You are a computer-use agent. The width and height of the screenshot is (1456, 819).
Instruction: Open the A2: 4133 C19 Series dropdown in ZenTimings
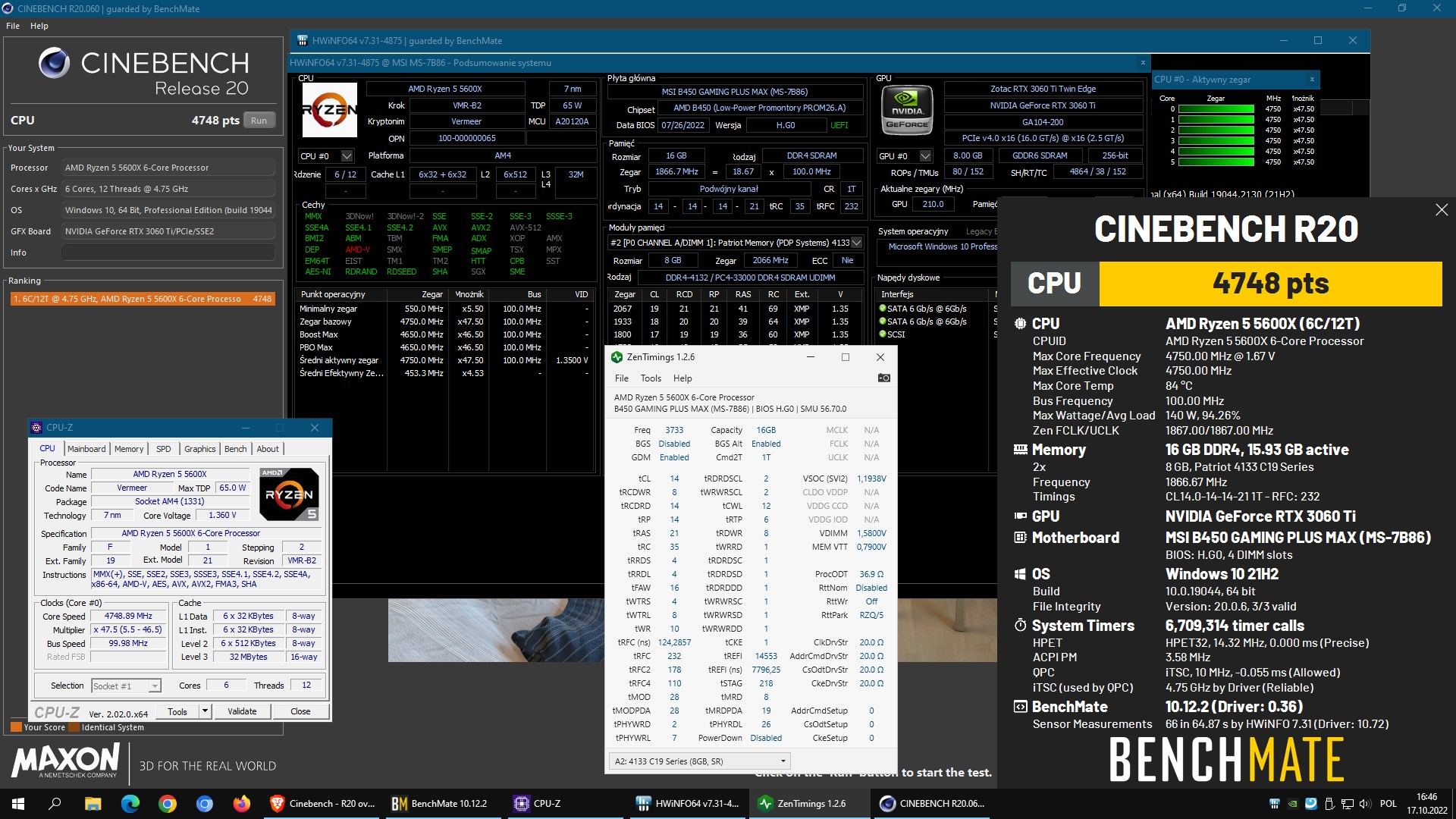pos(699,761)
